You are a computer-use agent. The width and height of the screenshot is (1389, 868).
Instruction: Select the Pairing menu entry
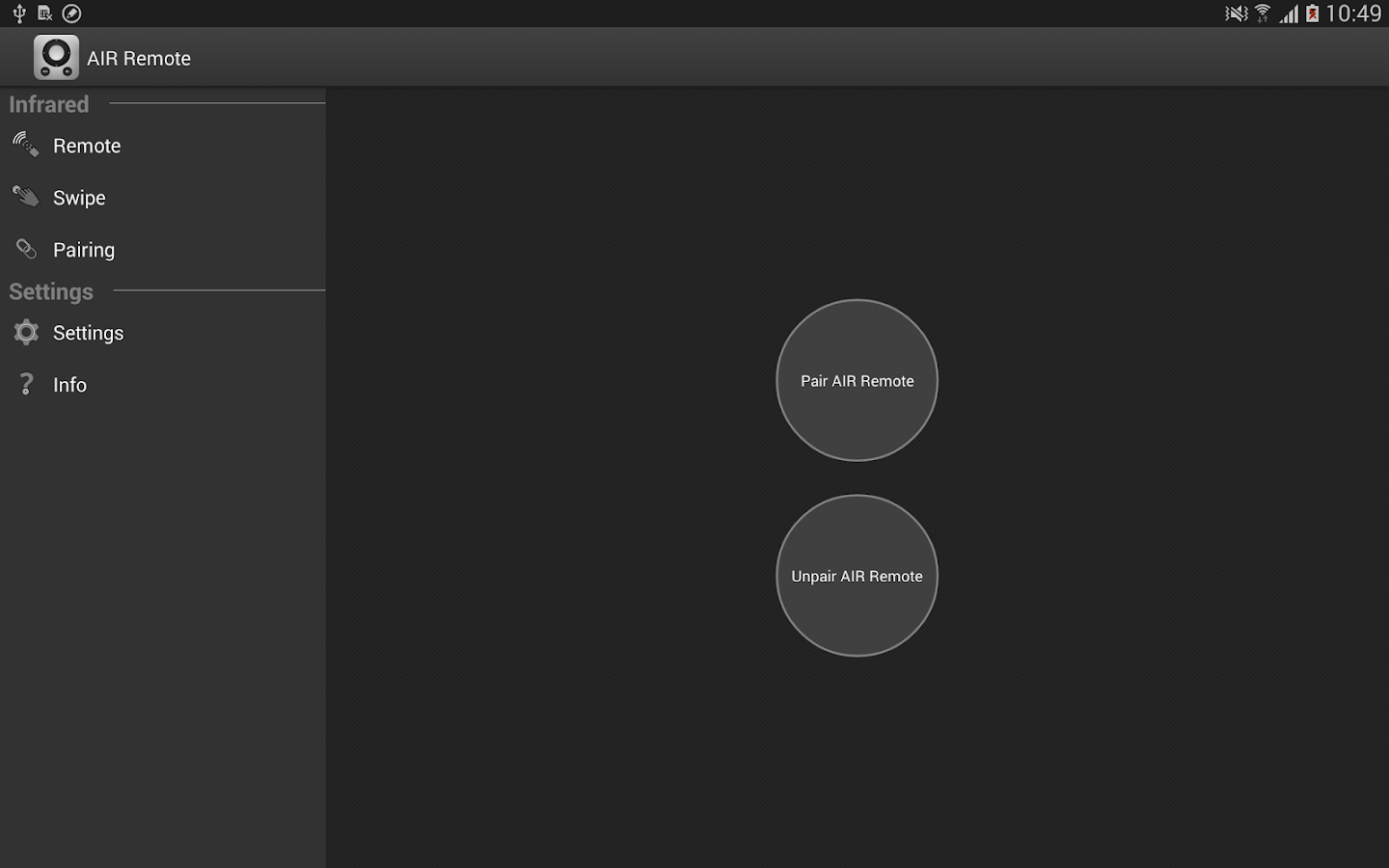coord(84,249)
